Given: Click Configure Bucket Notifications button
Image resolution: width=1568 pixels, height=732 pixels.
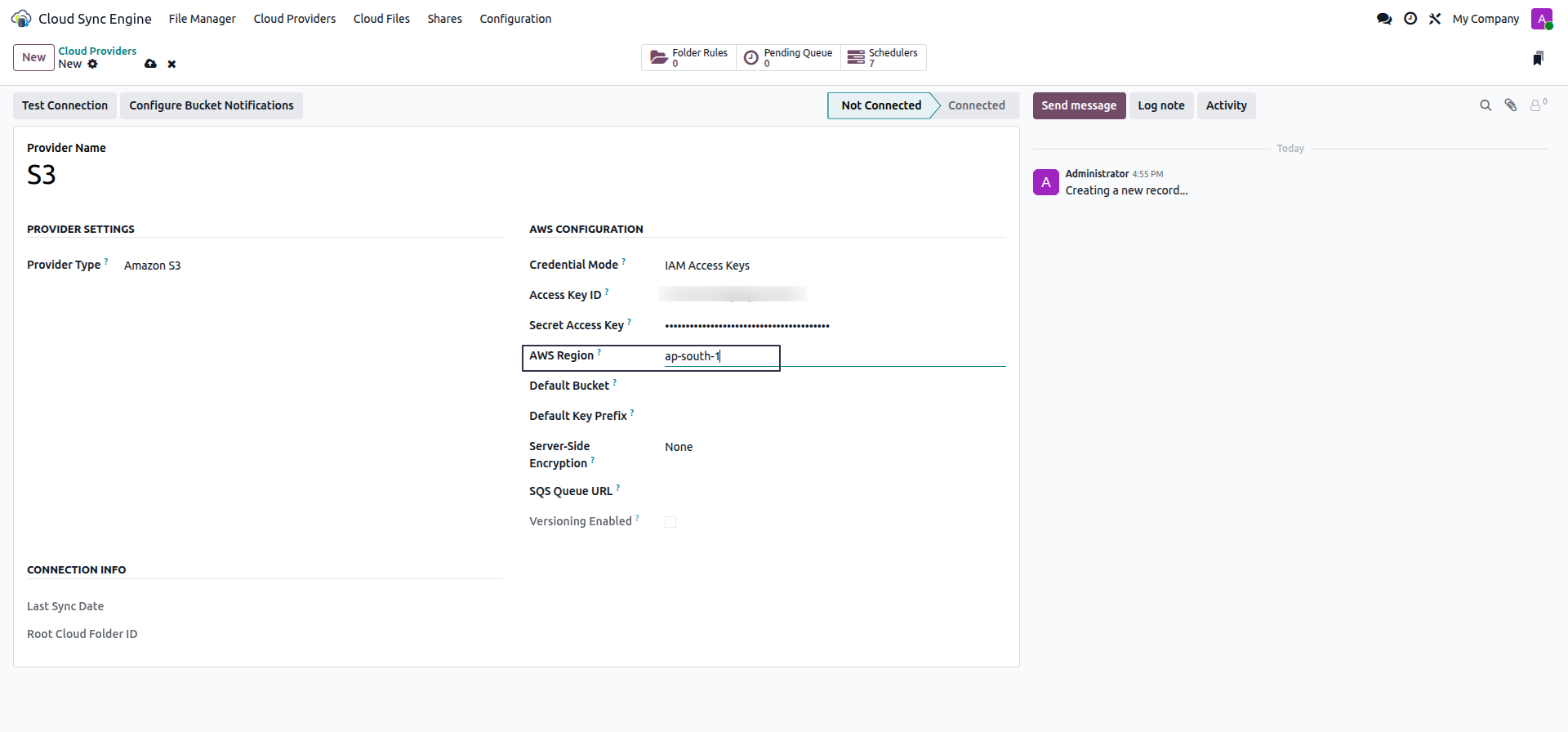Looking at the screenshot, I should [x=212, y=105].
